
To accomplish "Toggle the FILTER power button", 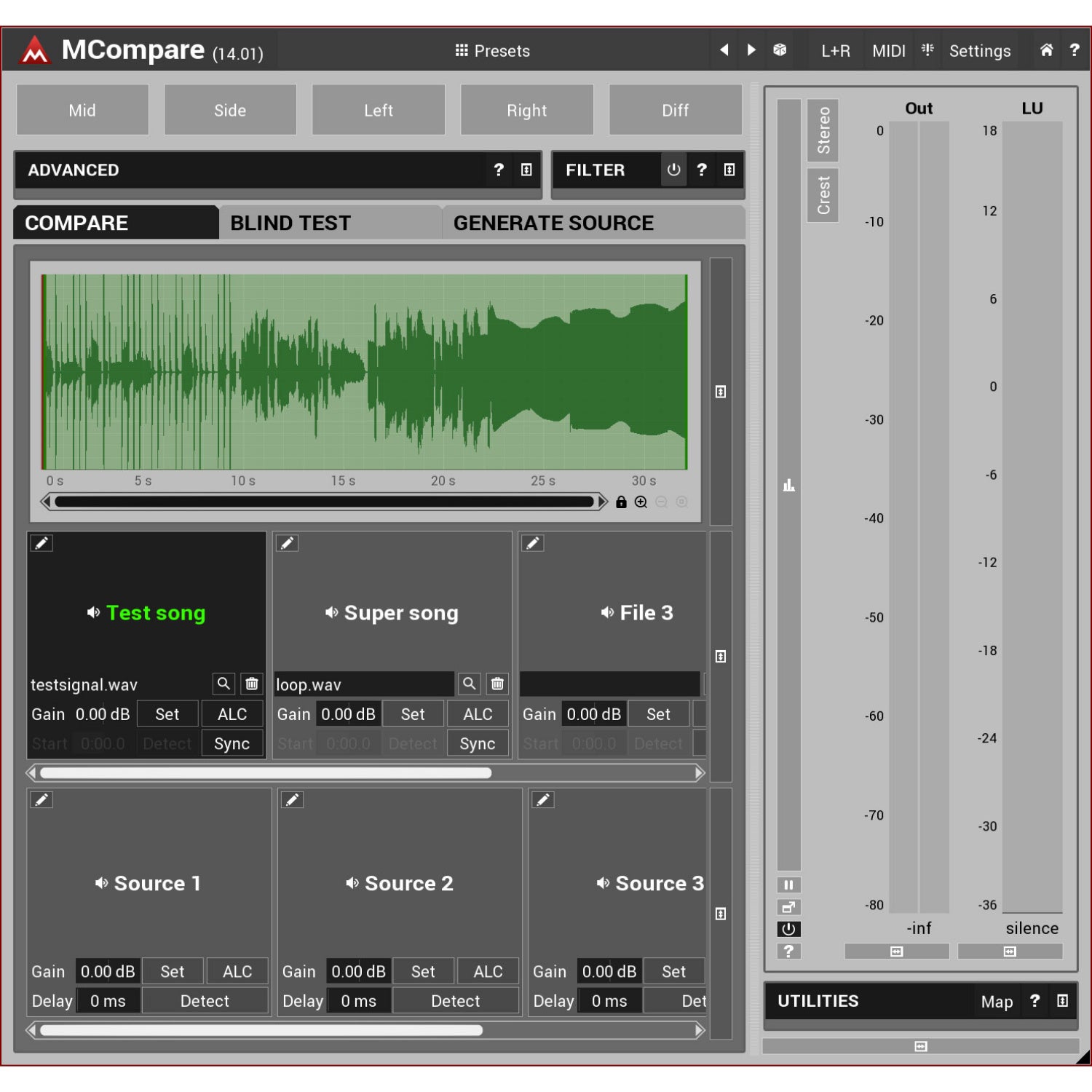I will pyautogui.click(x=673, y=170).
